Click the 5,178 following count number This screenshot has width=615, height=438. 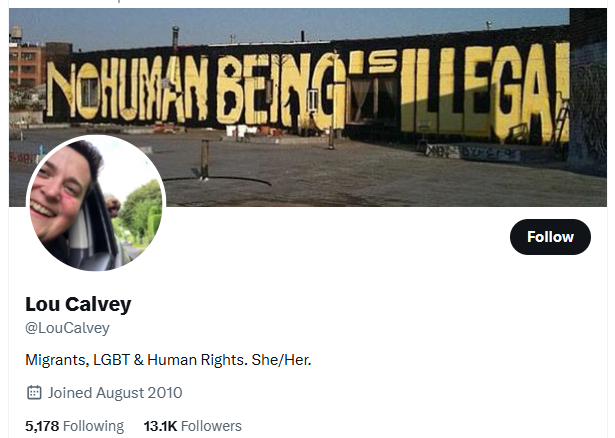[x=42, y=426]
